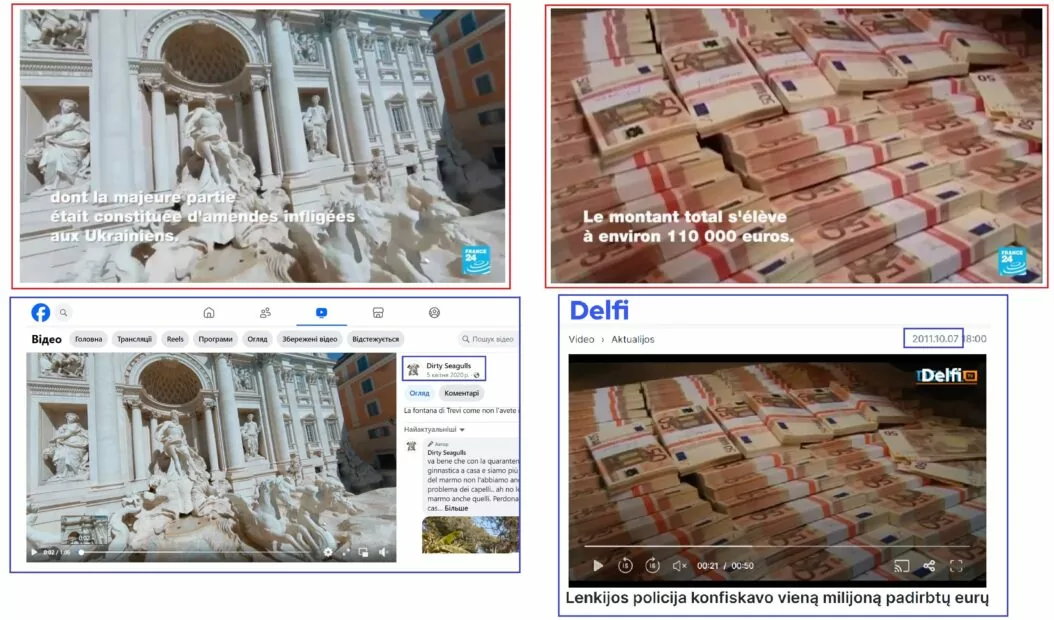Open the Facebook Friends icon

pyautogui.click(x=266, y=313)
